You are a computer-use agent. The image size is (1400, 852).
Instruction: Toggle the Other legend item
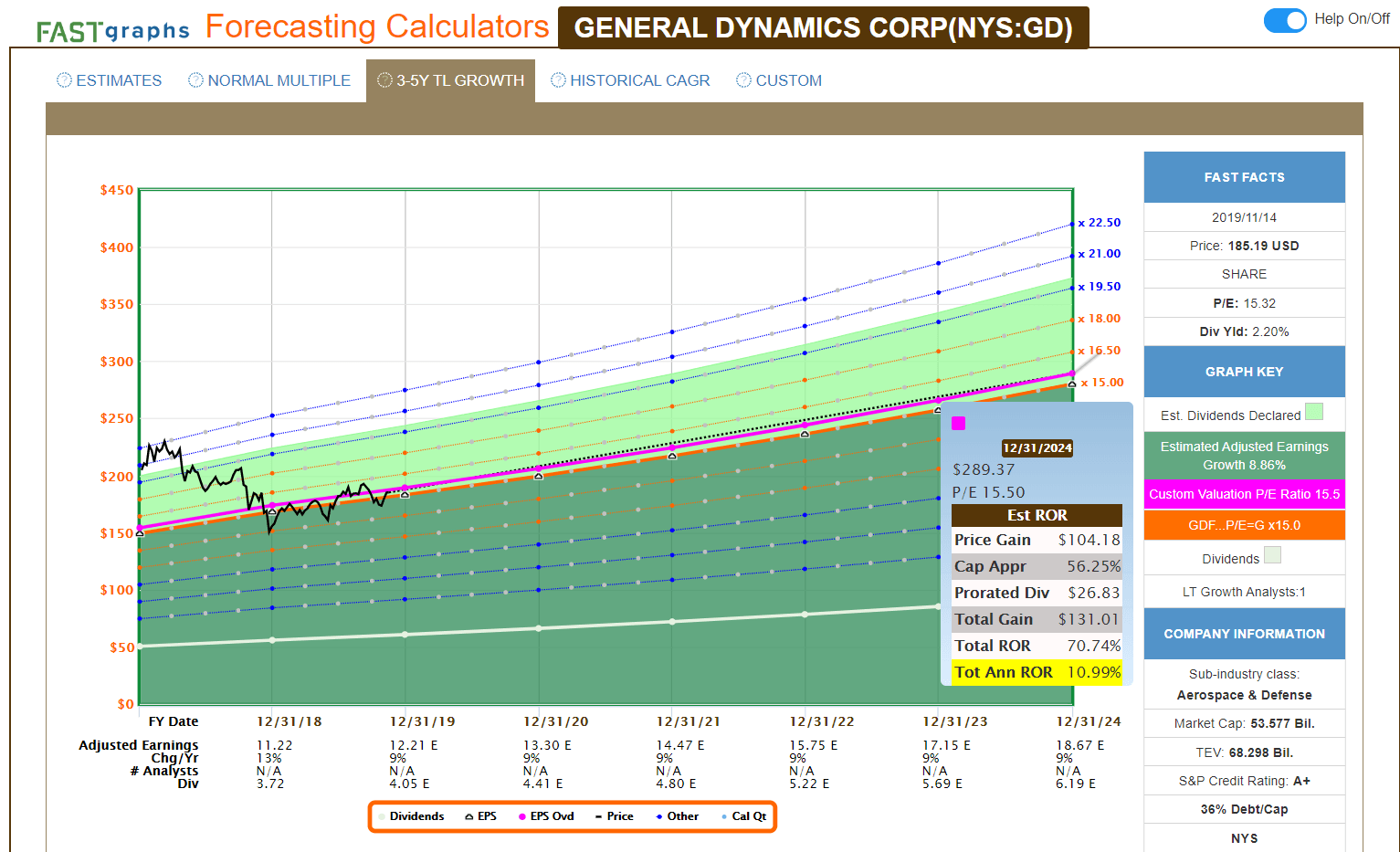click(x=677, y=816)
